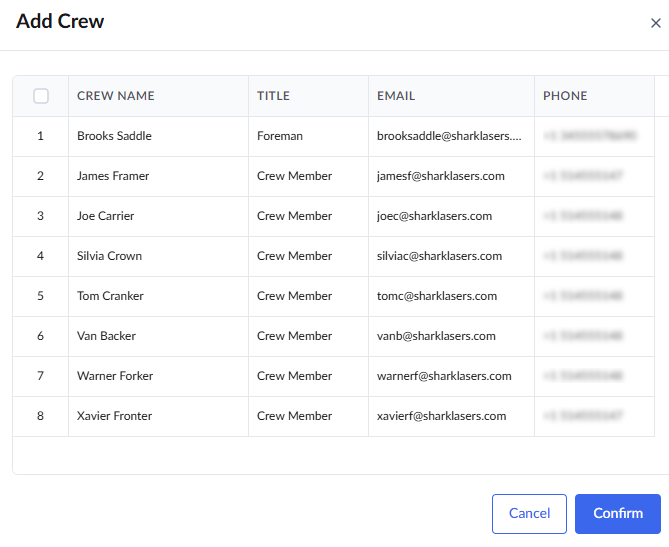The image size is (669, 547).
Task: Click email warnerf@sharklasers.com
Action: click(x=444, y=376)
